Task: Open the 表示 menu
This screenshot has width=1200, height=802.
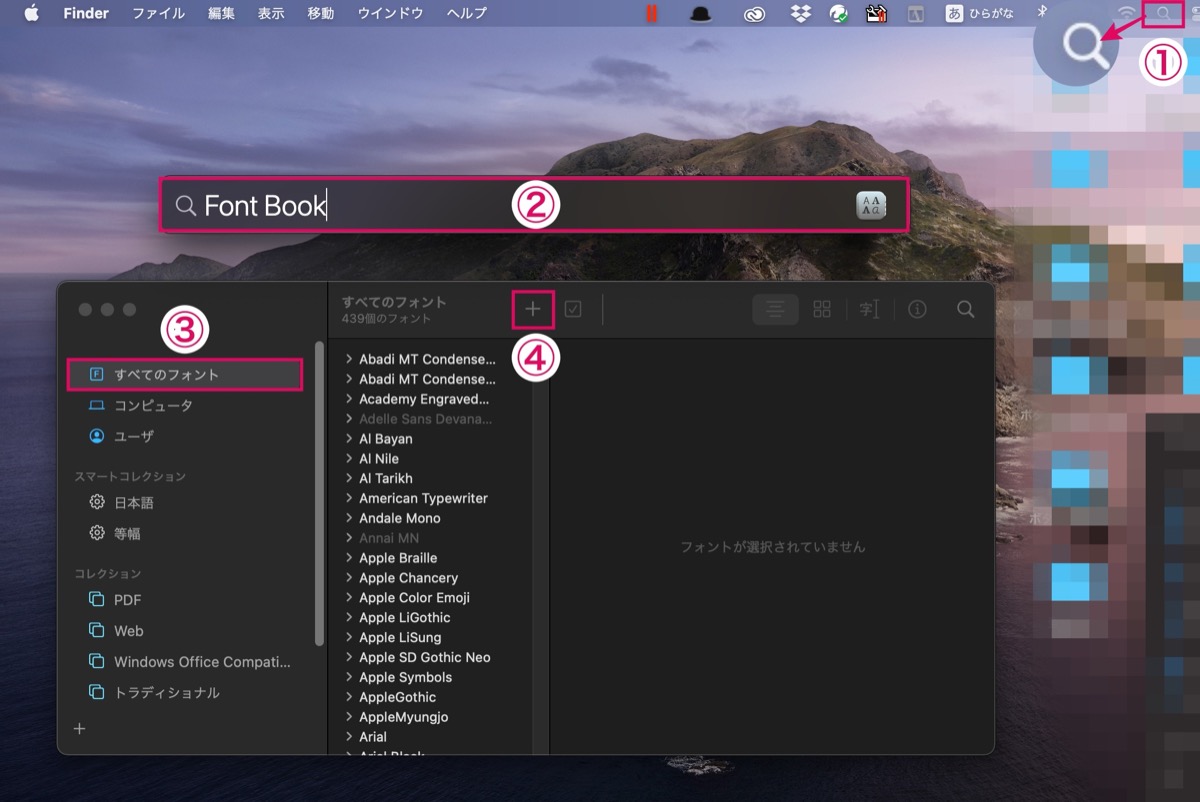Action: coord(271,13)
